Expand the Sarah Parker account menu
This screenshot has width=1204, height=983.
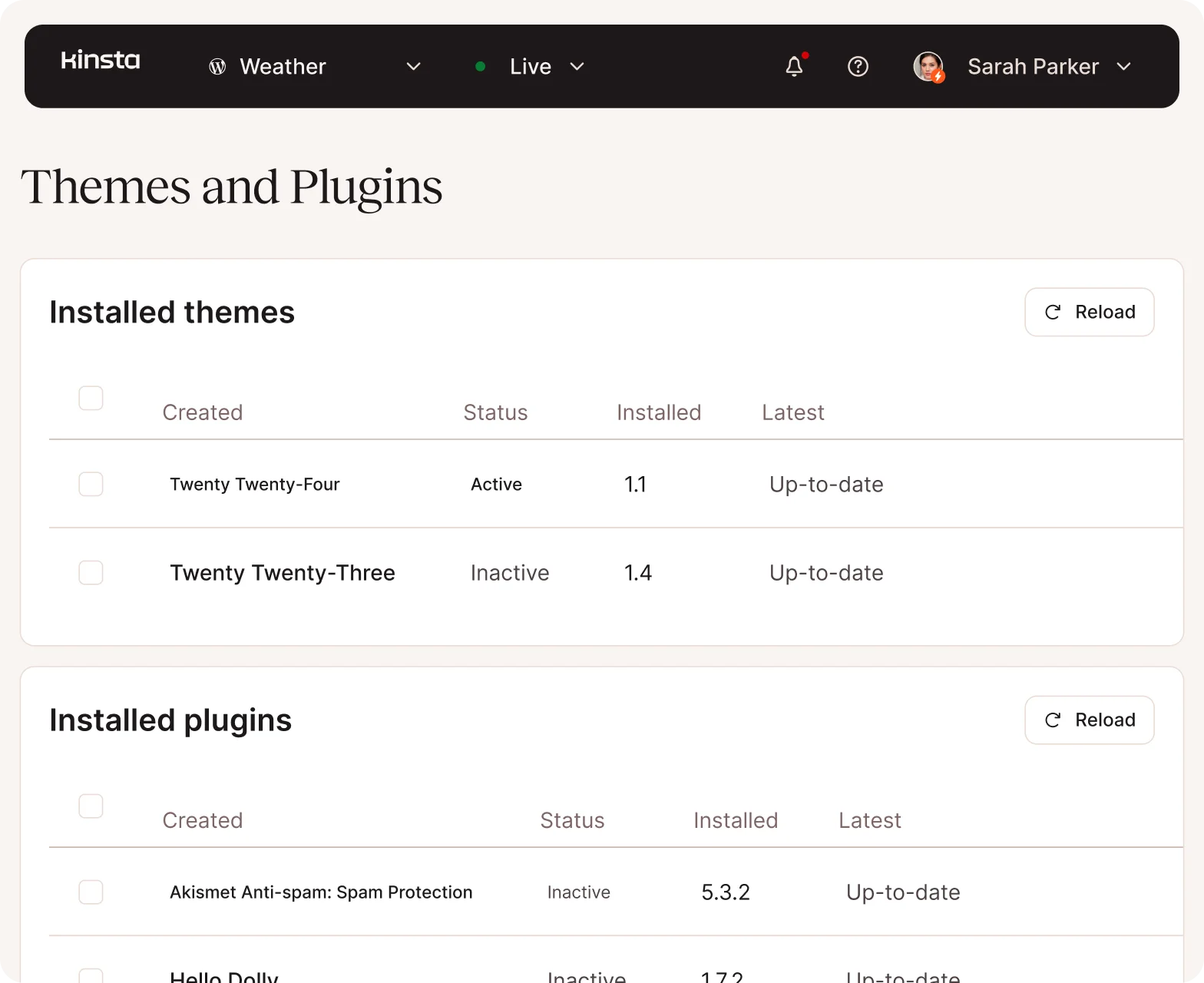(1123, 67)
